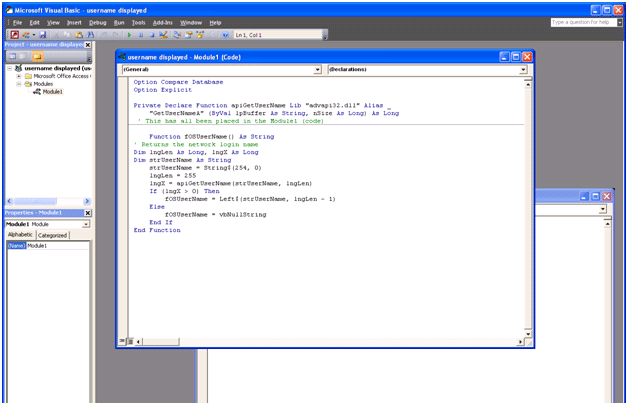Viewport: 628px width, 405px height.
Task: Expand the Microsoft Office Access tree node
Action: [18, 76]
